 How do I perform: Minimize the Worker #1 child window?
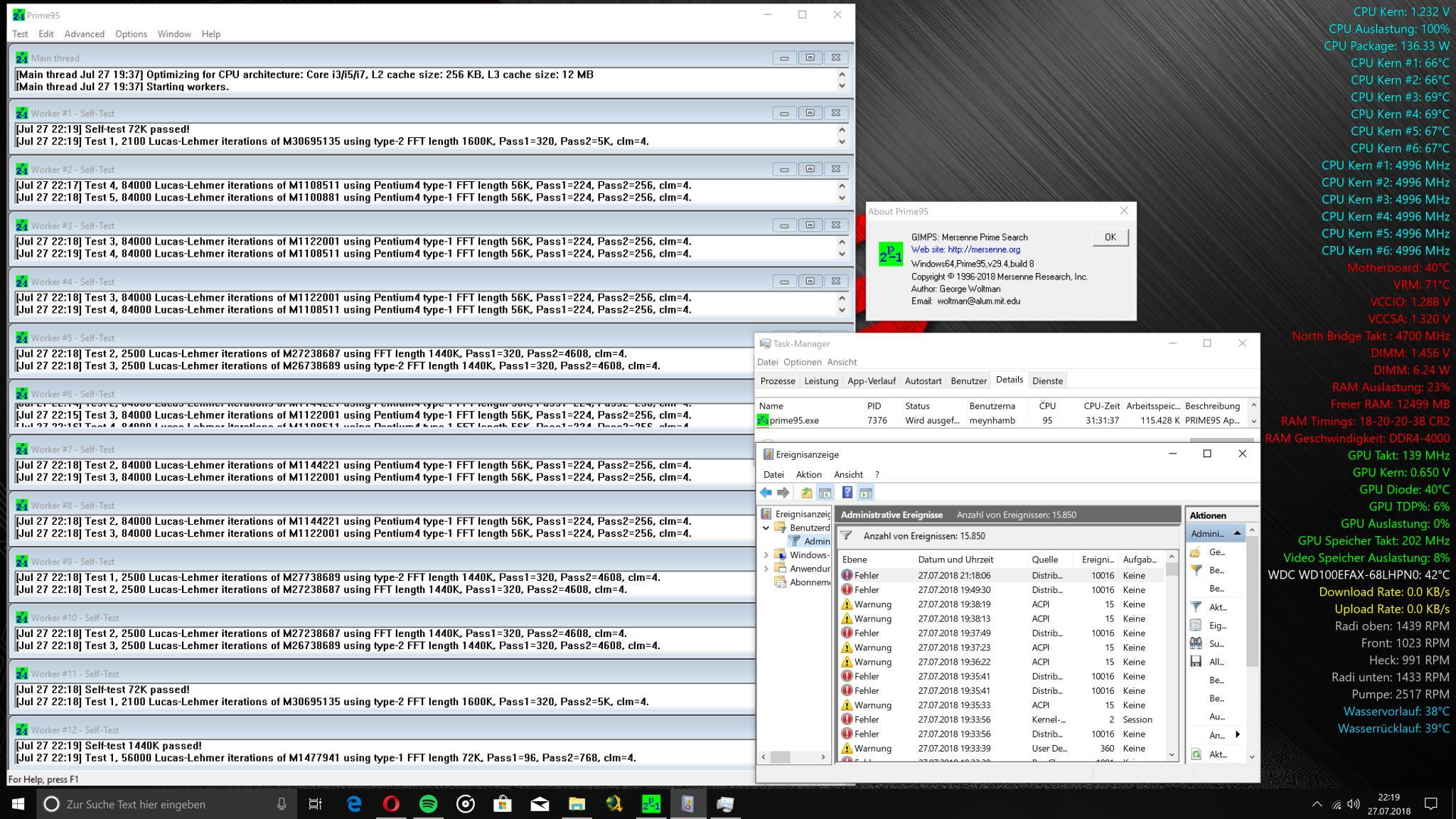pyautogui.click(x=784, y=113)
